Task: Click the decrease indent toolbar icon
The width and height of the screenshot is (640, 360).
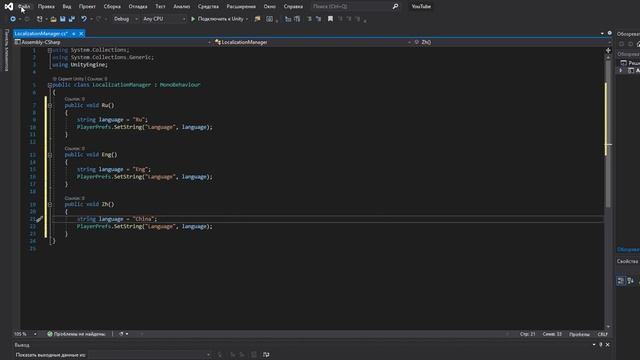Action: pos(309,19)
